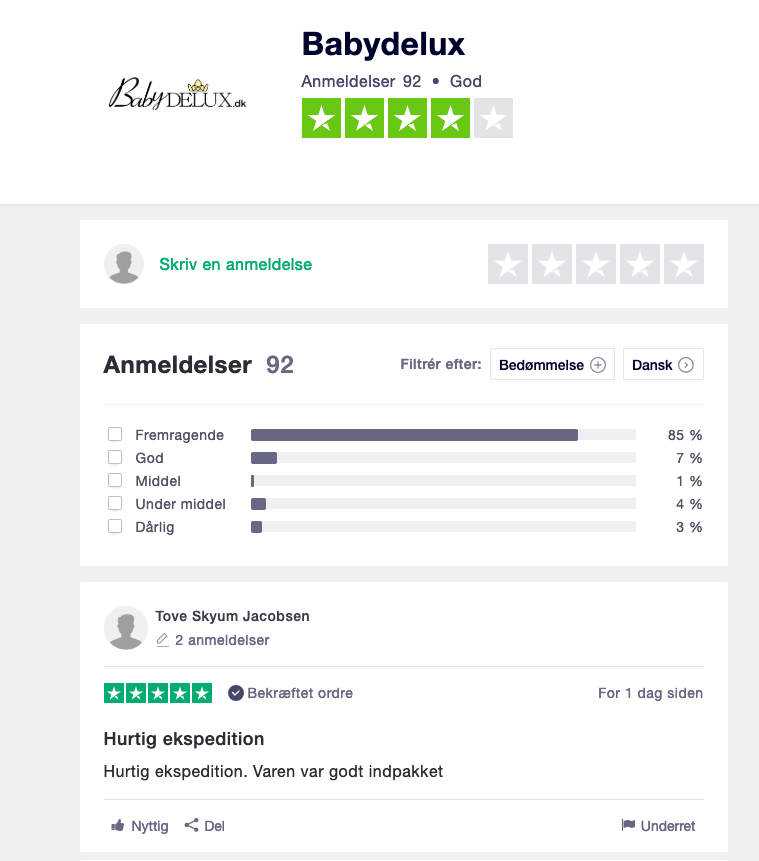The image size is (759, 861).
Task: Open the Skriv en anmeldelse link
Action: click(236, 265)
